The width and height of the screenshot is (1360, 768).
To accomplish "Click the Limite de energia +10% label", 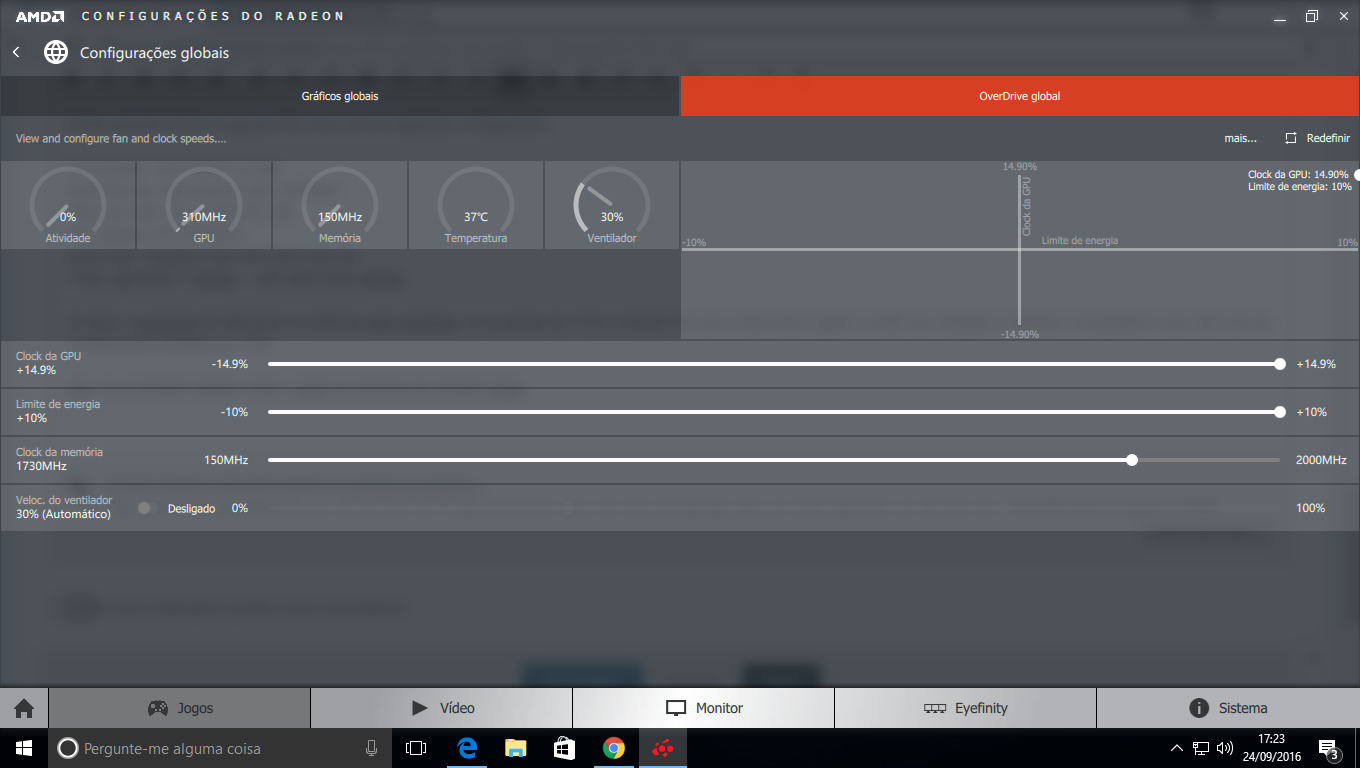I will coord(58,411).
